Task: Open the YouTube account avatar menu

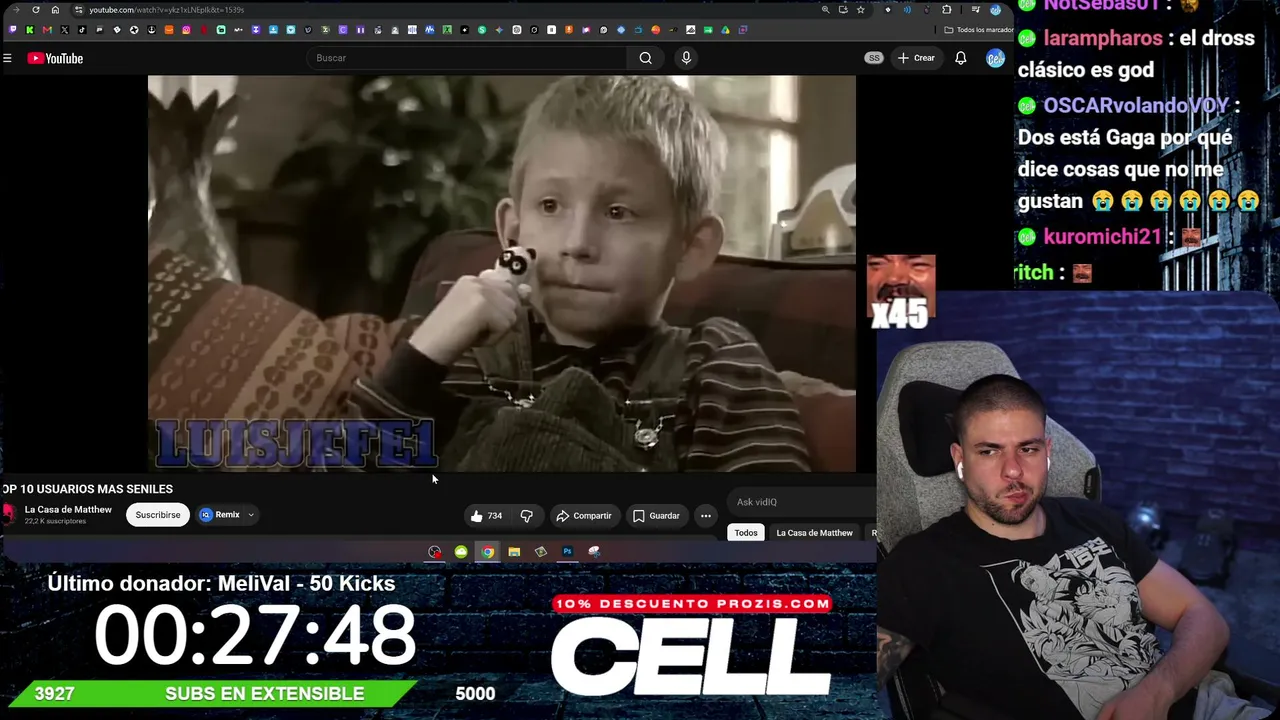Action: (995, 58)
